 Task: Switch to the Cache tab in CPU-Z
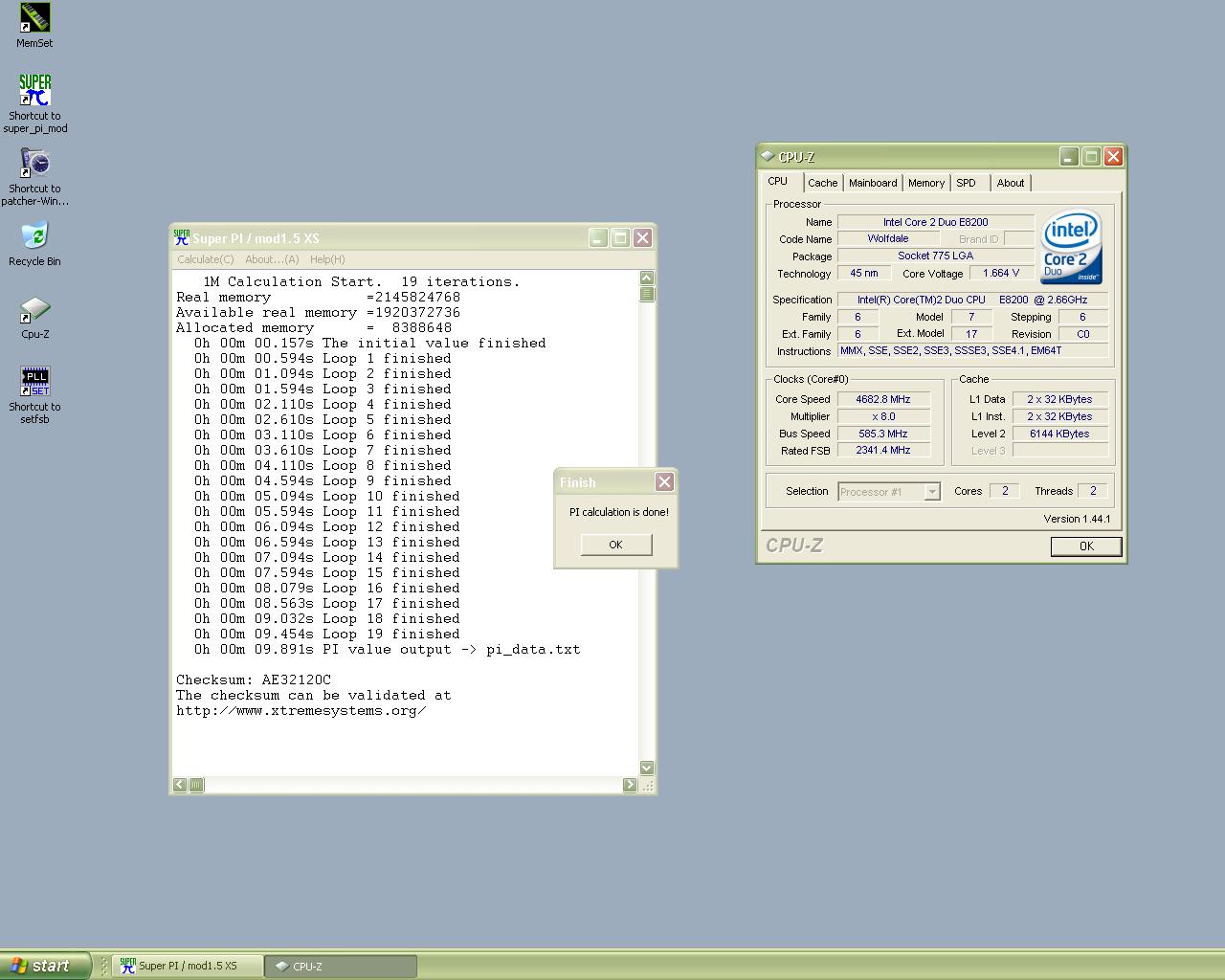coord(822,183)
